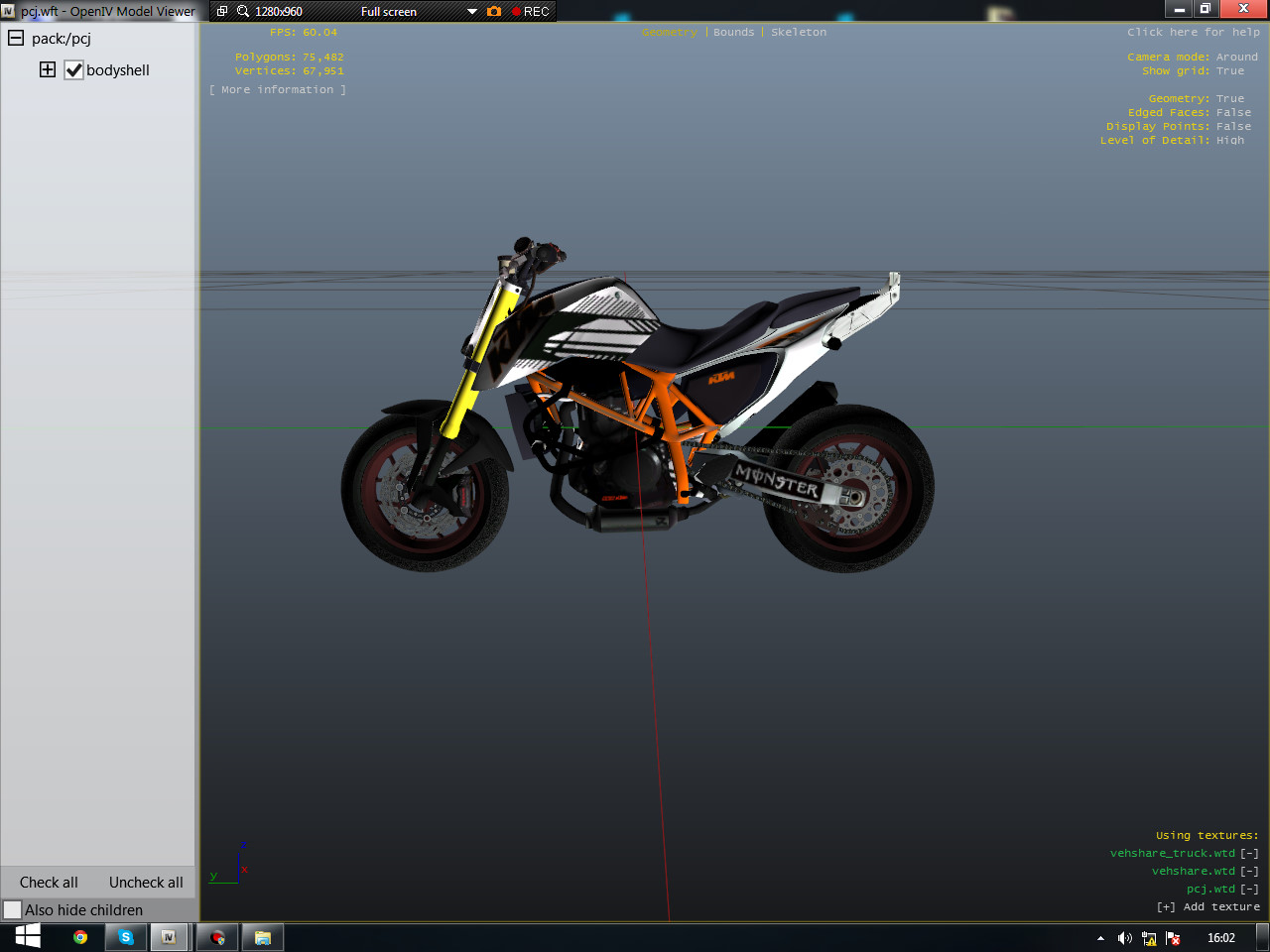This screenshot has height=952, width=1270.
Task: Click the [+] Add texture link
Action: pos(1208,906)
